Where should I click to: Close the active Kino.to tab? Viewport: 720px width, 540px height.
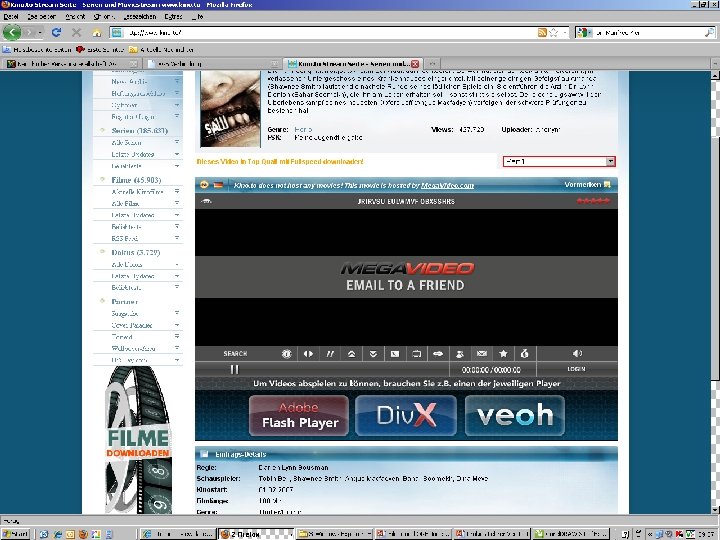pos(415,64)
